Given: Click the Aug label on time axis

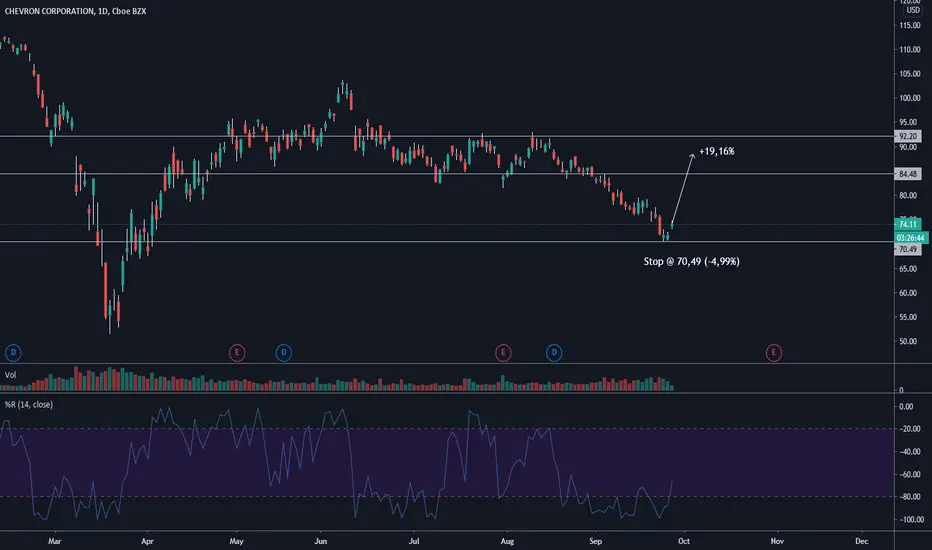Looking at the screenshot, I should tap(507, 541).
